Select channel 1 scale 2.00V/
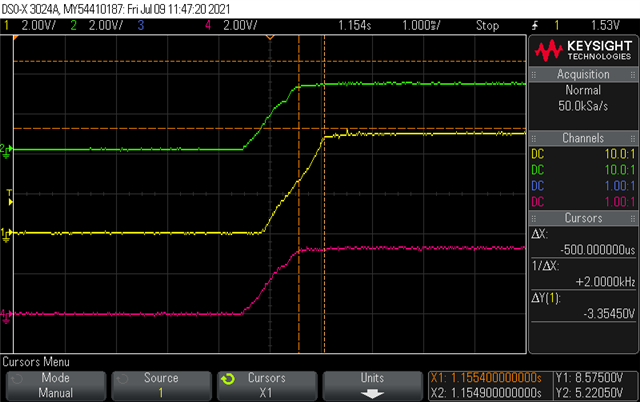This screenshot has width=640, height=402. [x=38, y=26]
